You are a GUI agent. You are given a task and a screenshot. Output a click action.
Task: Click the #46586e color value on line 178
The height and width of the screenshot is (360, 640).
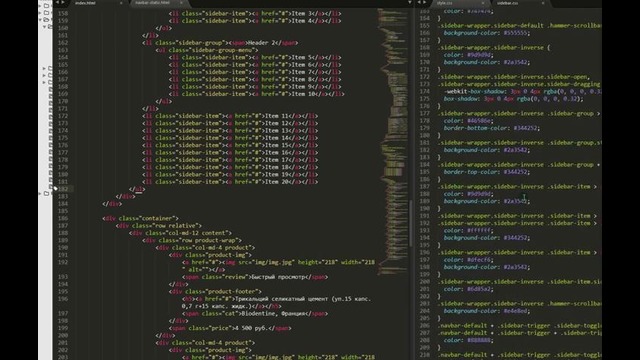479,121
